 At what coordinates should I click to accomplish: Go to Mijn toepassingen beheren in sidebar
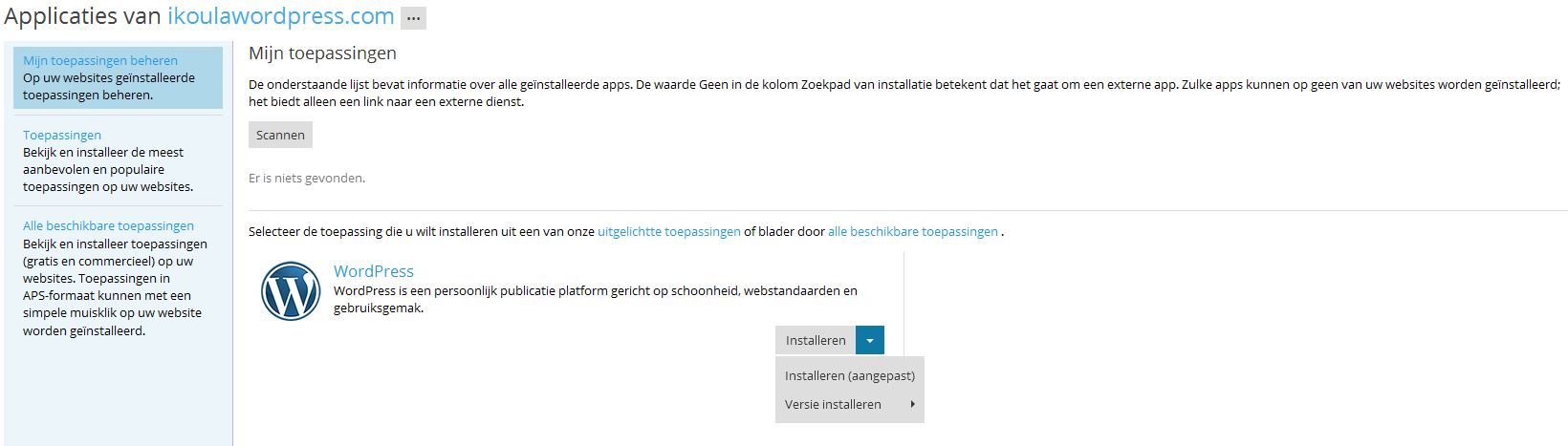[x=100, y=60]
